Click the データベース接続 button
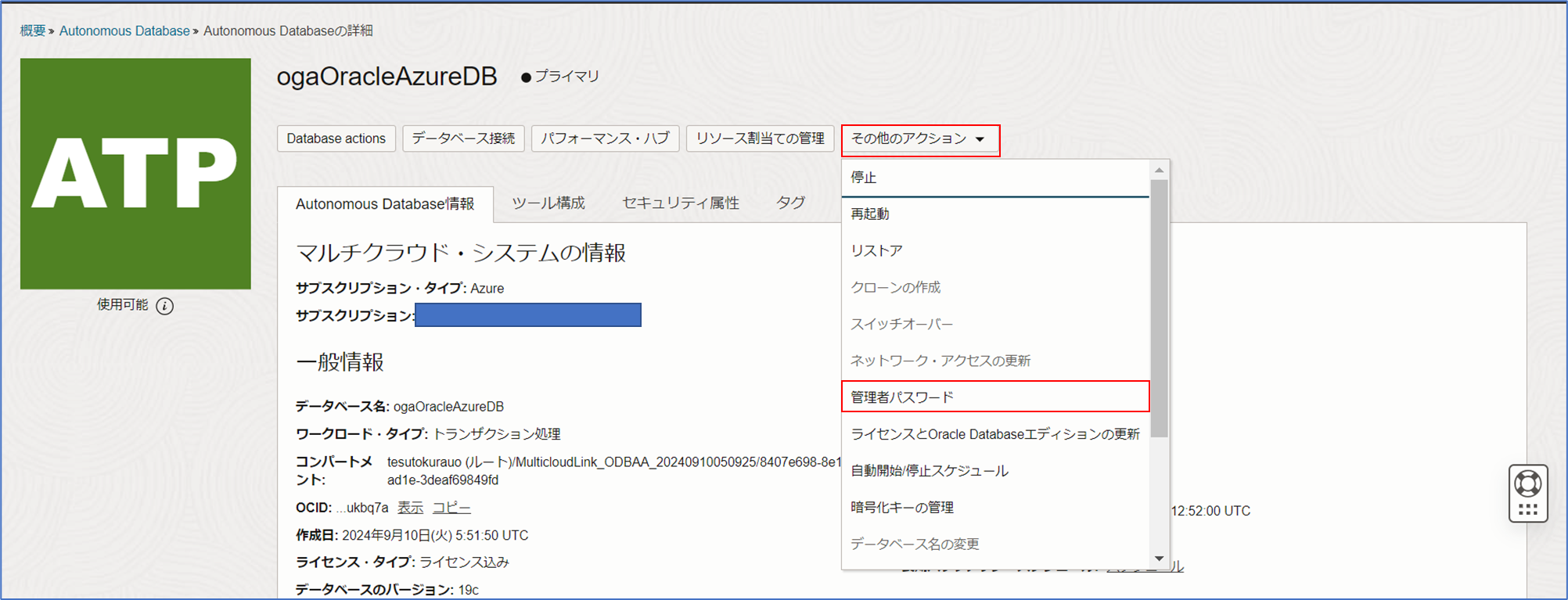 click(x=463, y=138)
